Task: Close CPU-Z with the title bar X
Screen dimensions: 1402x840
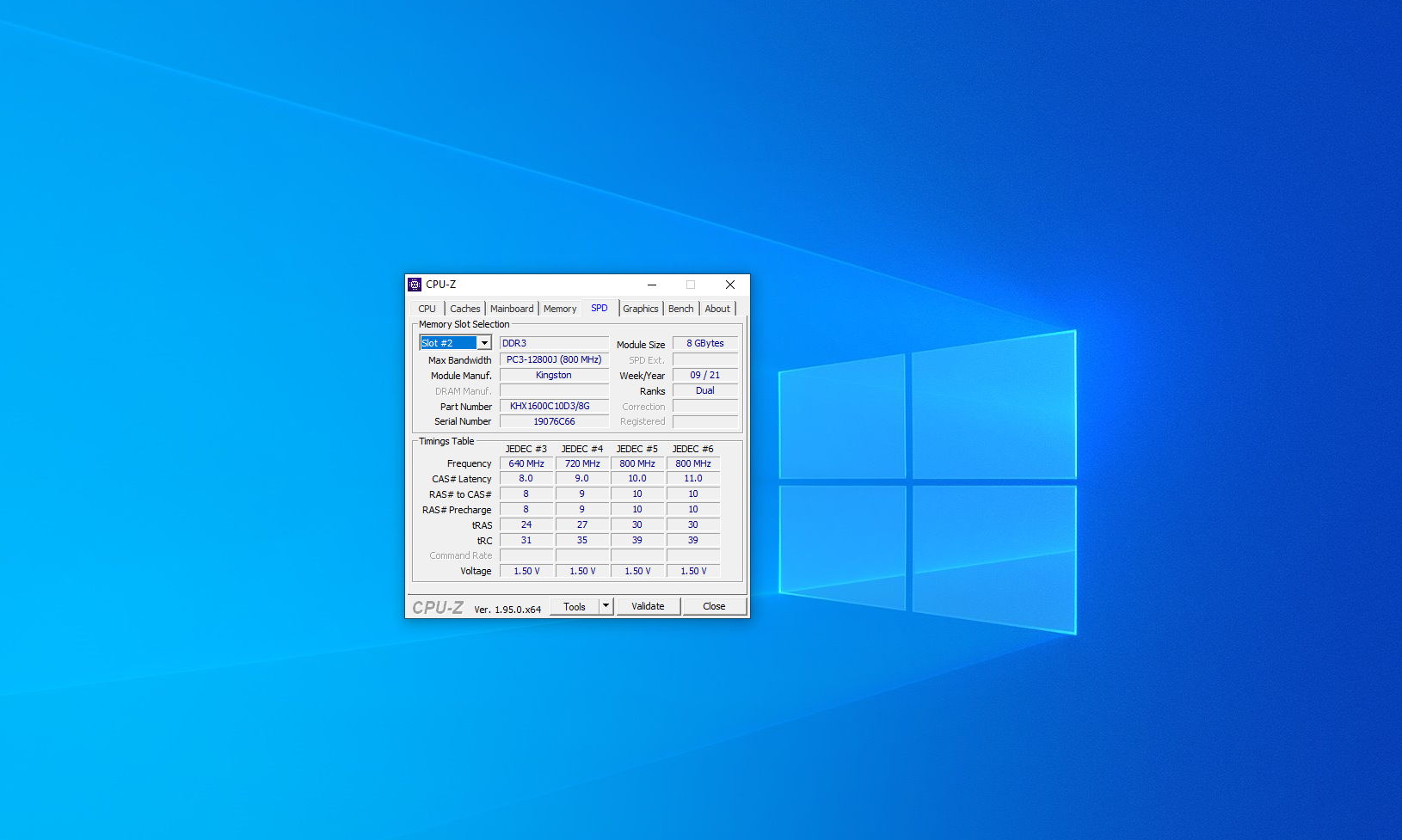Action: tap(730, 285)
